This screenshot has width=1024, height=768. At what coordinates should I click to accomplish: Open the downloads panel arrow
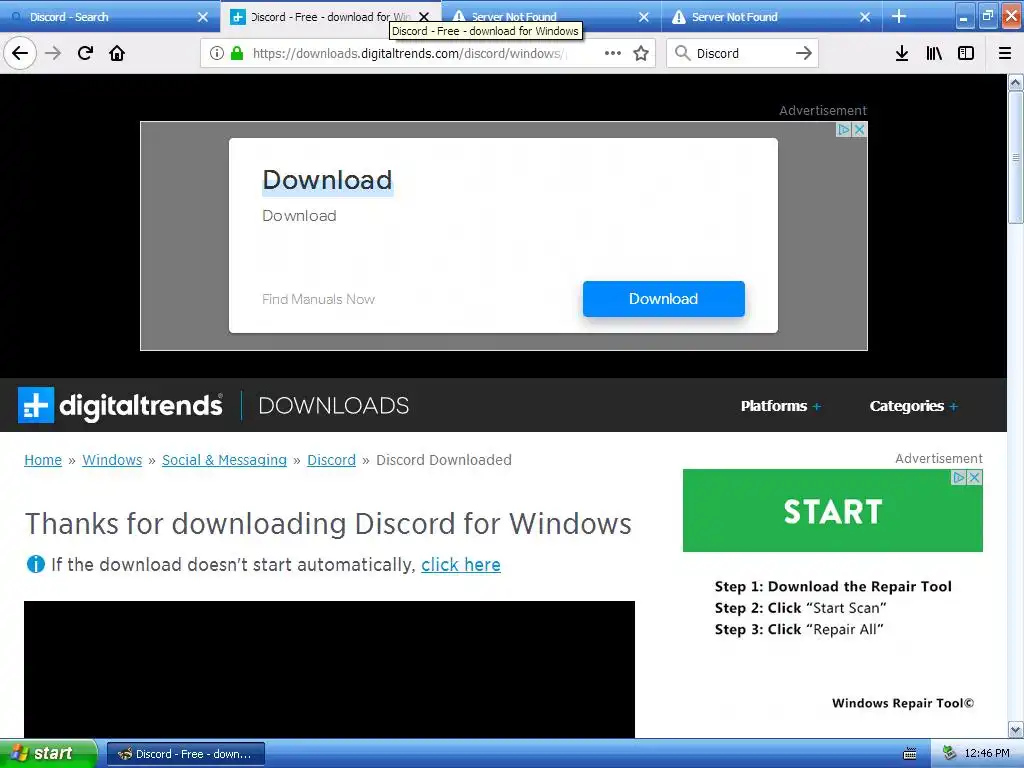[902, 53]
